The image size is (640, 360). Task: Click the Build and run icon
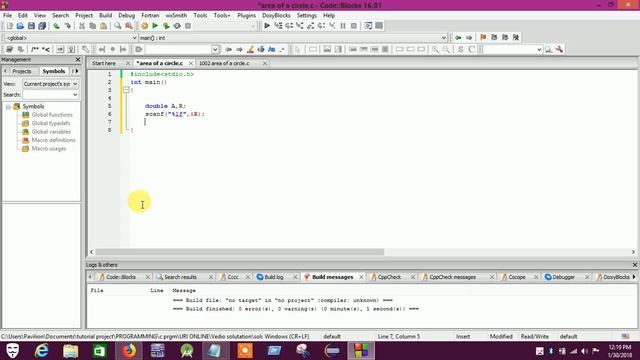tap(166, 26)
